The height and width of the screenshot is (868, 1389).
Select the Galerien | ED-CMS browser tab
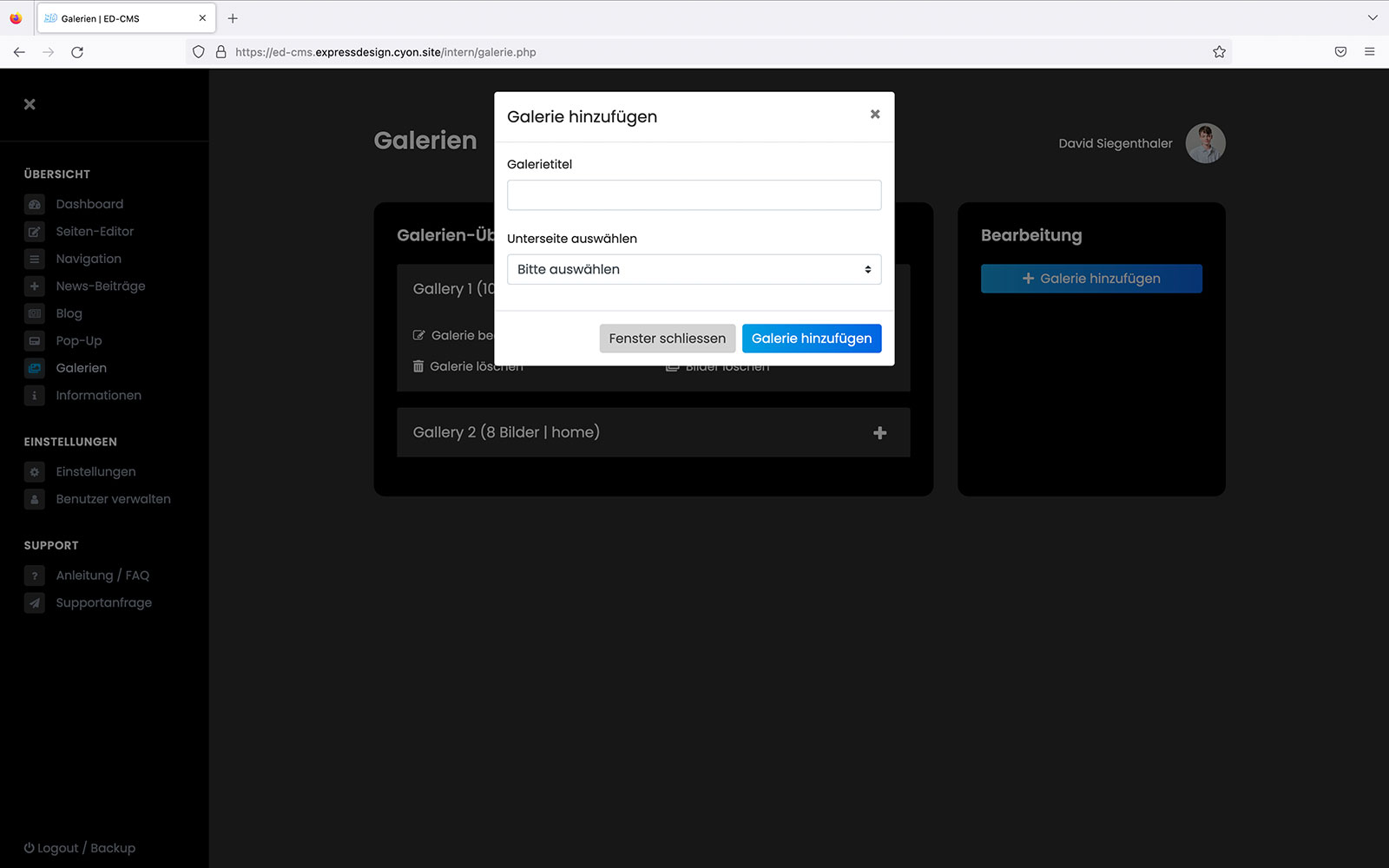[x=122, y=18]
